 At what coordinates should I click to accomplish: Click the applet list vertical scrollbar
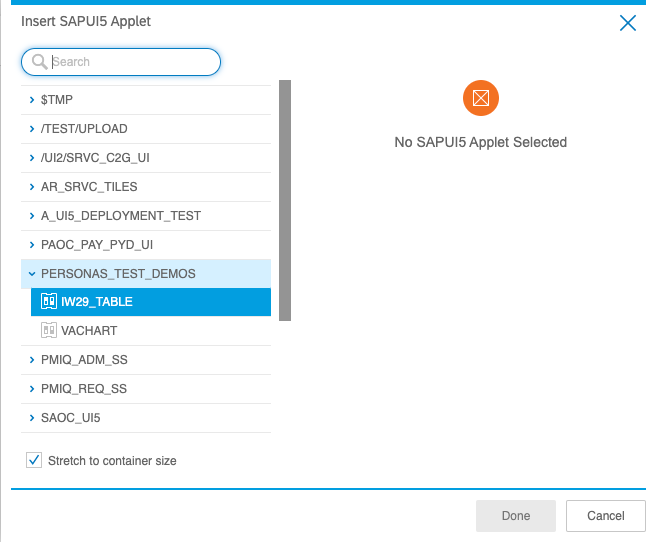284,200
